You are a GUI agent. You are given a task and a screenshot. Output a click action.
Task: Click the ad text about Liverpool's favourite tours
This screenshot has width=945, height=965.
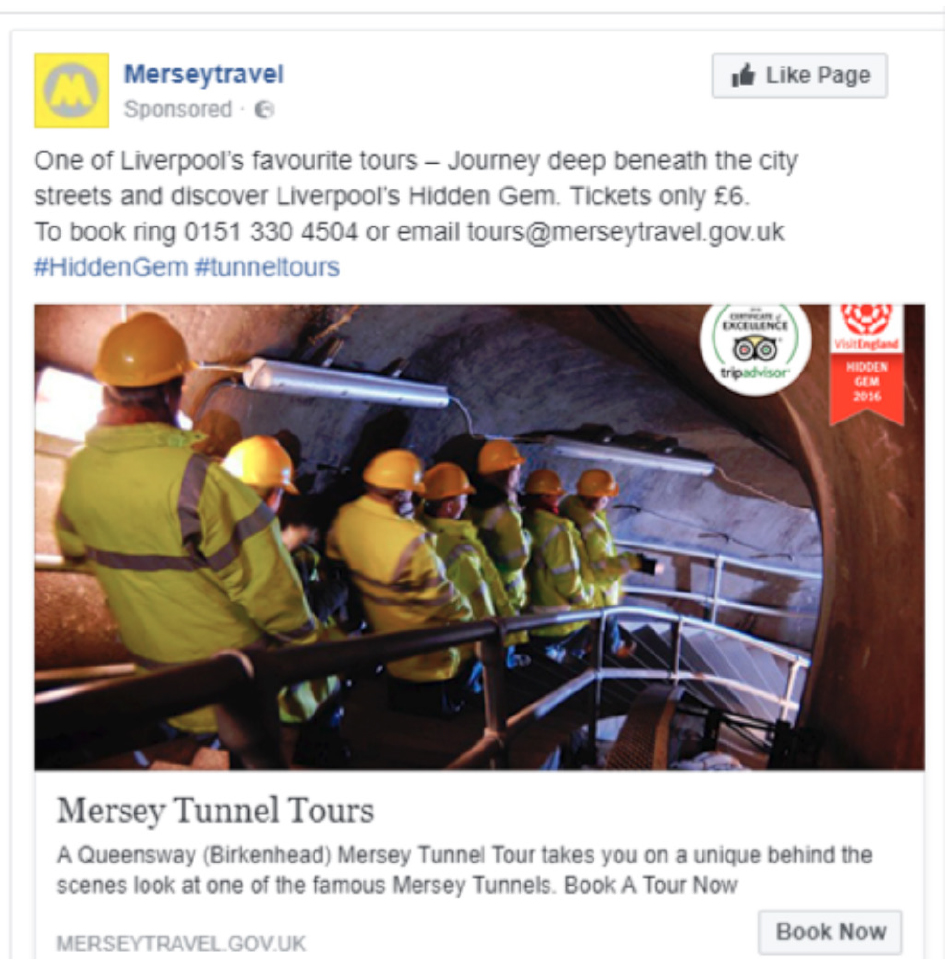click(x=416, y=178)
